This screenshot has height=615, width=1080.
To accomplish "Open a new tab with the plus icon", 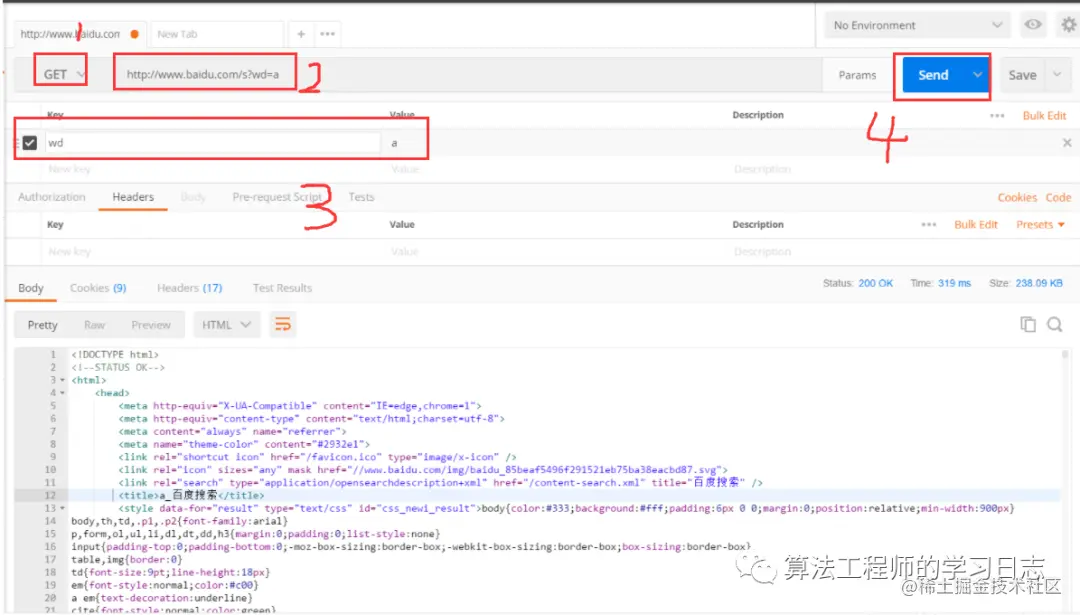I will point(301,34).
